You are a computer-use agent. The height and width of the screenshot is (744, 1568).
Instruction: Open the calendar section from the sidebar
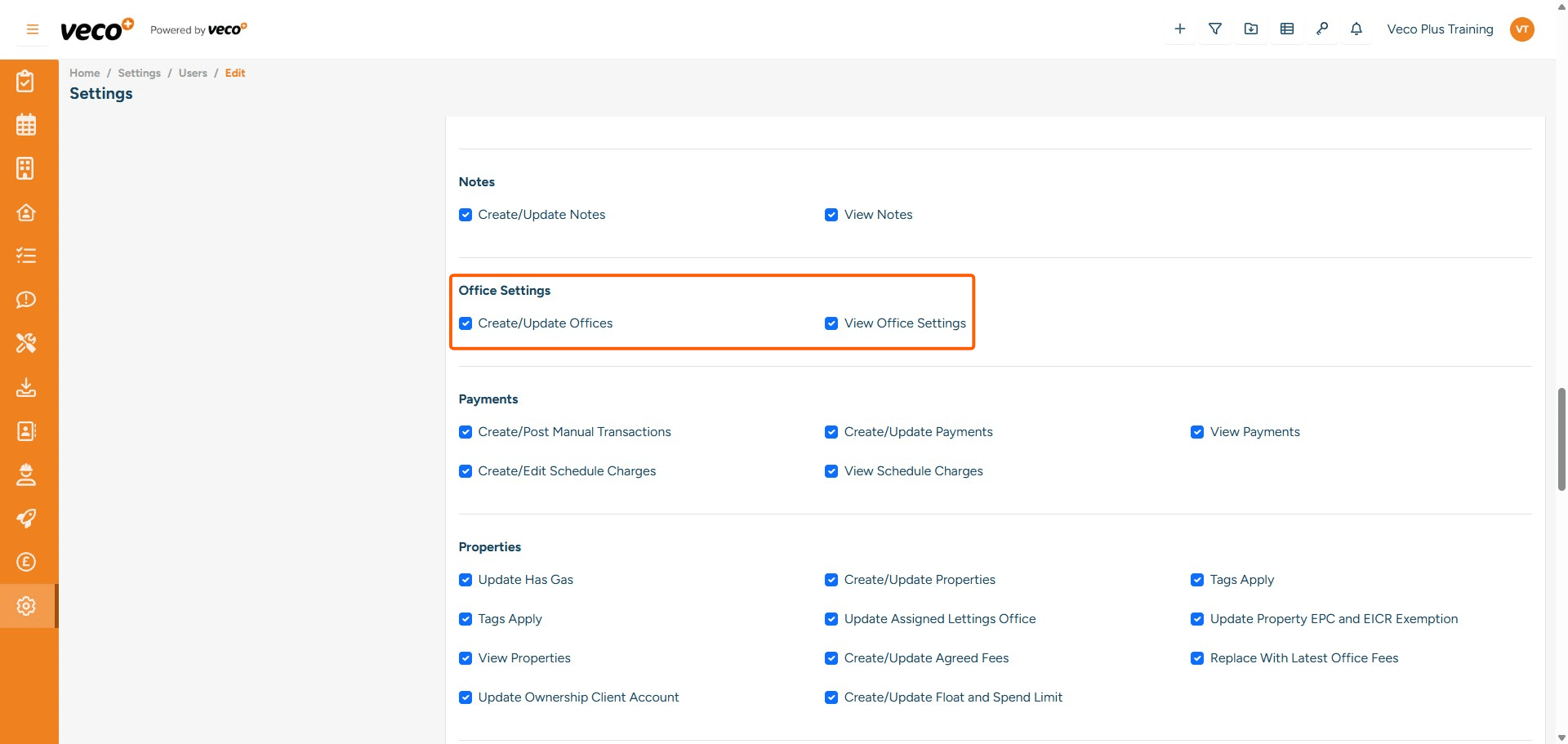click(27, 124)
